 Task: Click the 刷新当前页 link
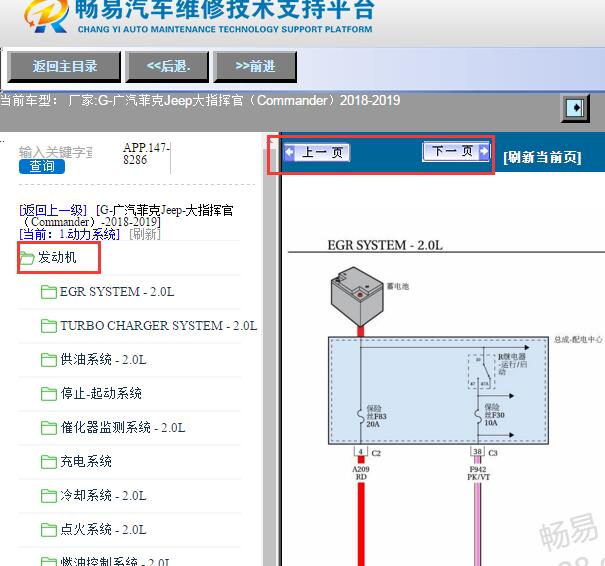[x=542, y=157]
